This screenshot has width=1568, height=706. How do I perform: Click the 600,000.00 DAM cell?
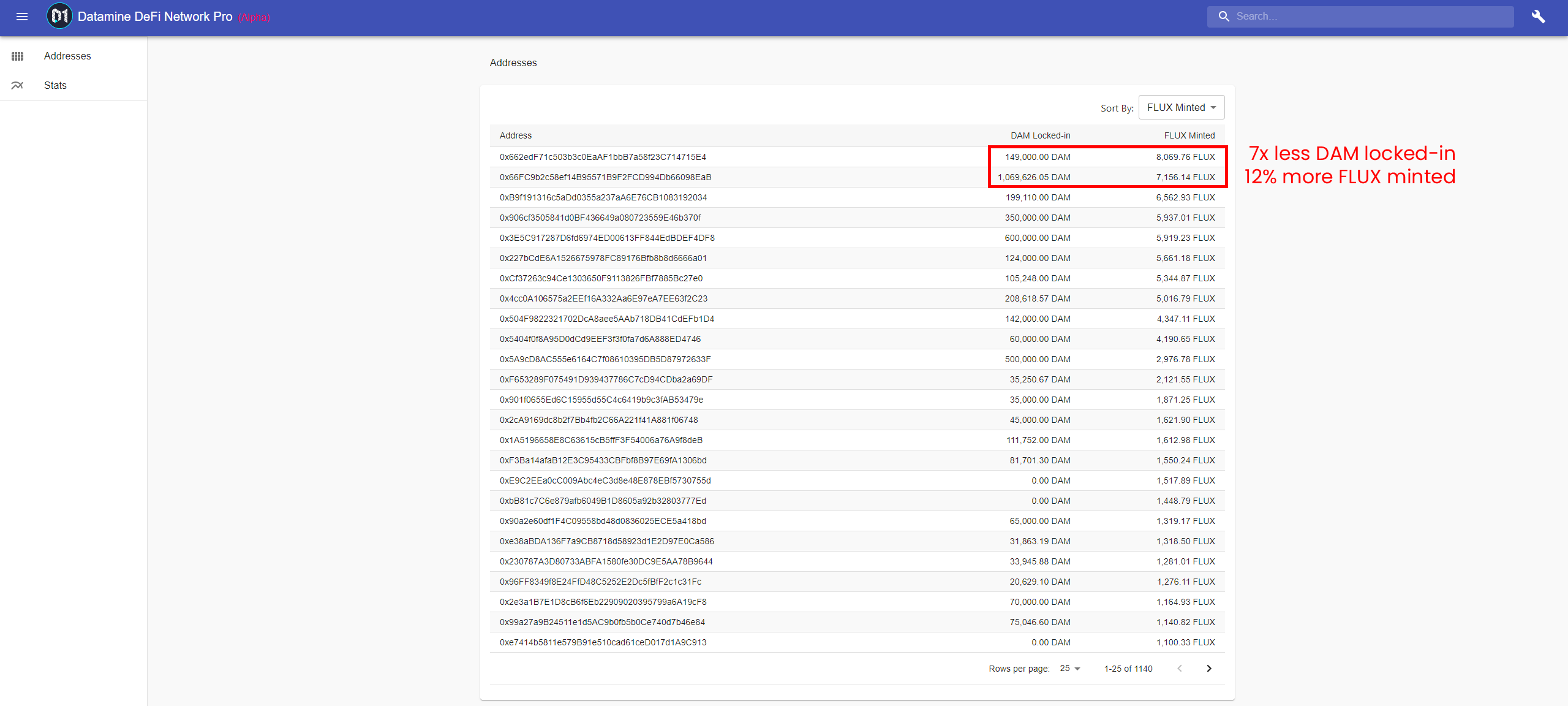1038,238
